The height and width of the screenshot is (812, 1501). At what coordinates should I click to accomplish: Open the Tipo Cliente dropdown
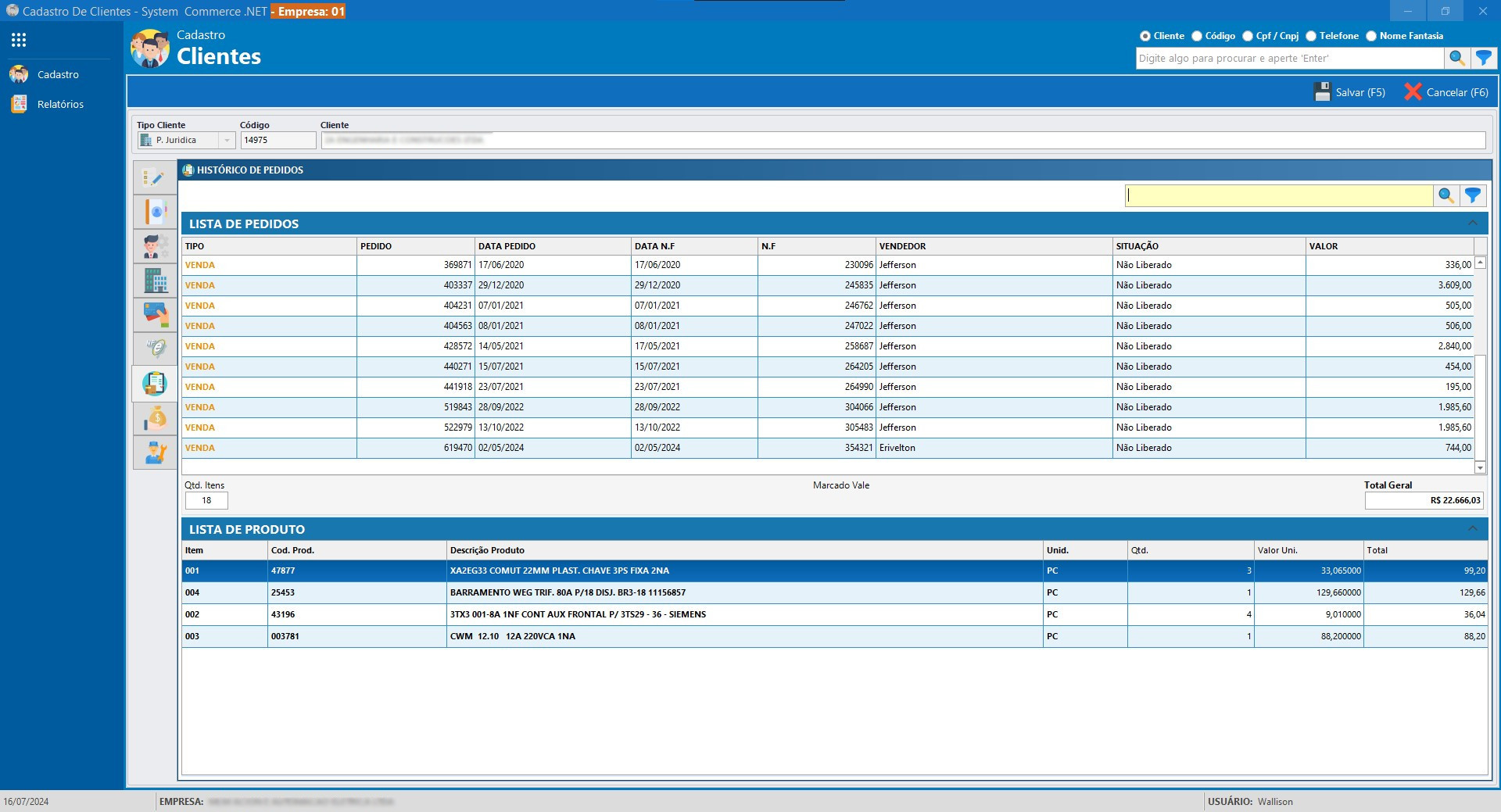tap(227, 141)
